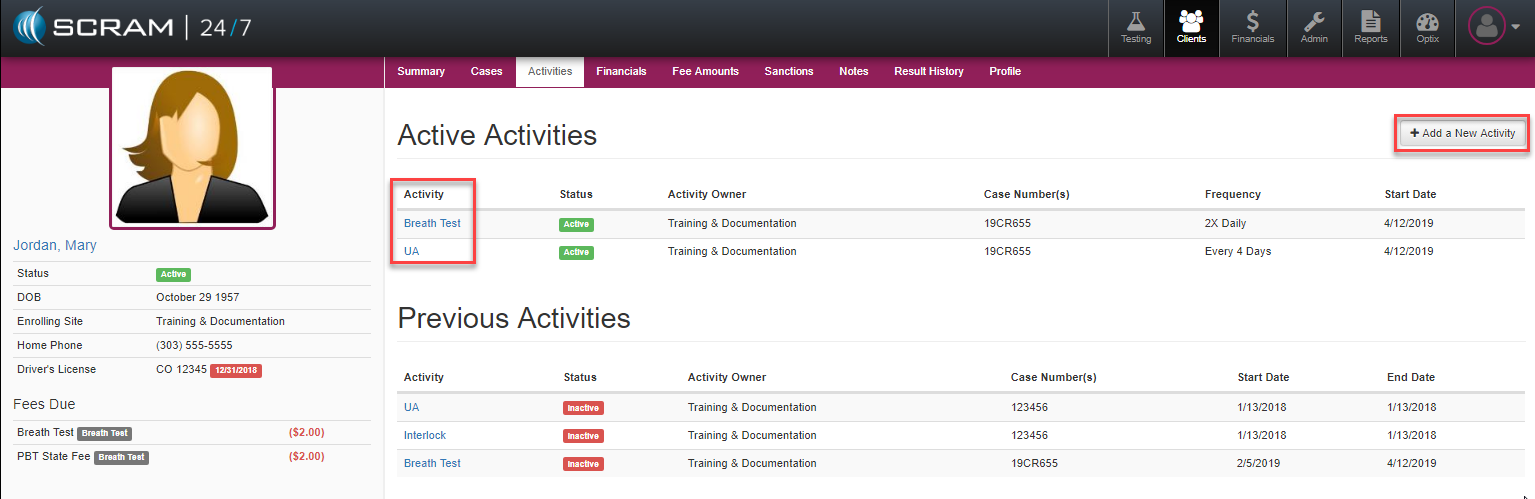Switch to the Cases tab

tap(486, 72)
